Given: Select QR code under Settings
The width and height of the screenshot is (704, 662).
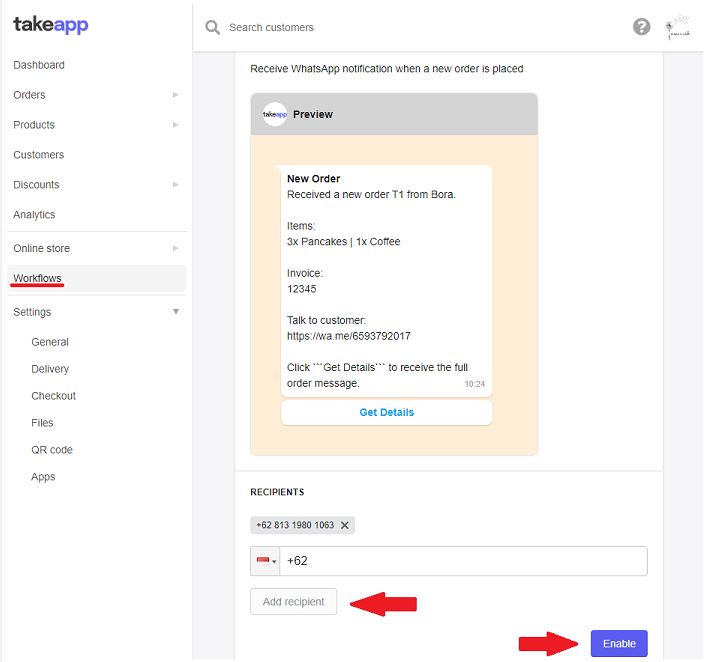Looking at the screenshot, I should coord(52,450).
